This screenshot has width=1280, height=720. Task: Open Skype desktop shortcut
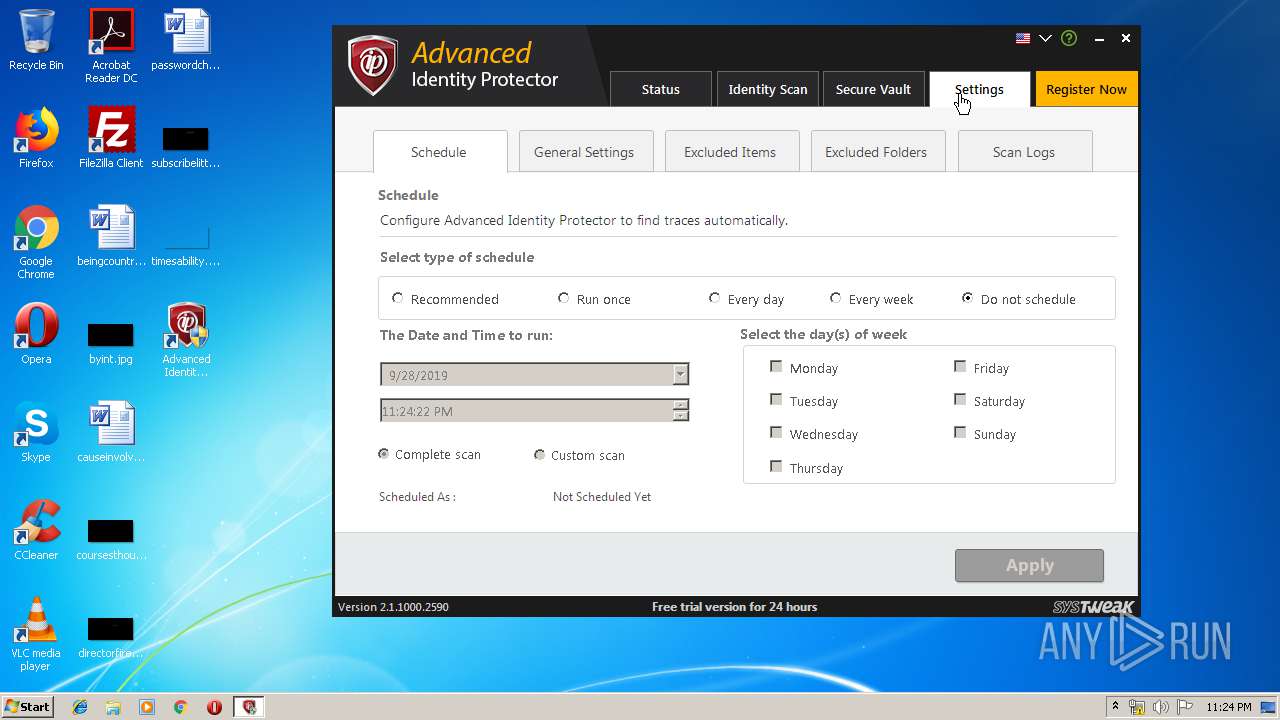pyautogui.click(x=36, y=432)
